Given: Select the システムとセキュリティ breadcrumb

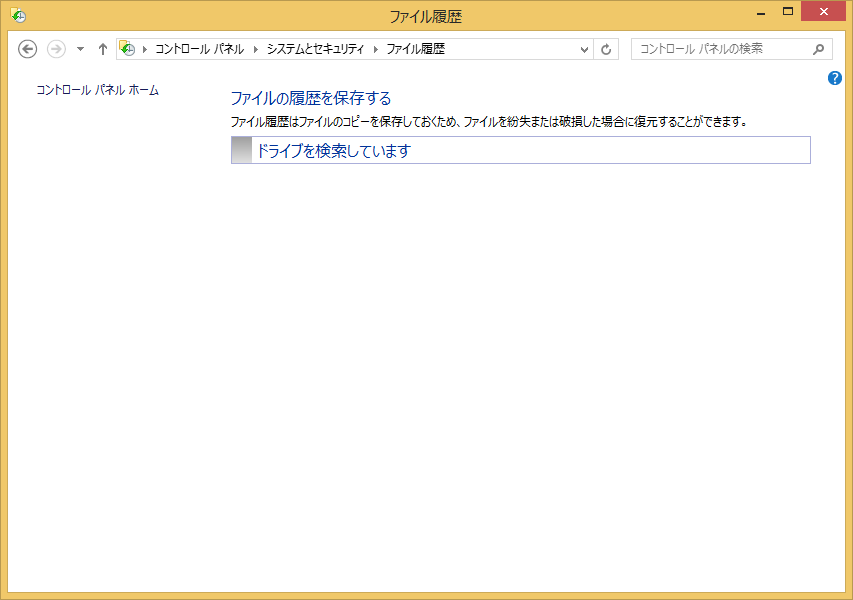Looking at the screenshot, I should click(315, 49).
